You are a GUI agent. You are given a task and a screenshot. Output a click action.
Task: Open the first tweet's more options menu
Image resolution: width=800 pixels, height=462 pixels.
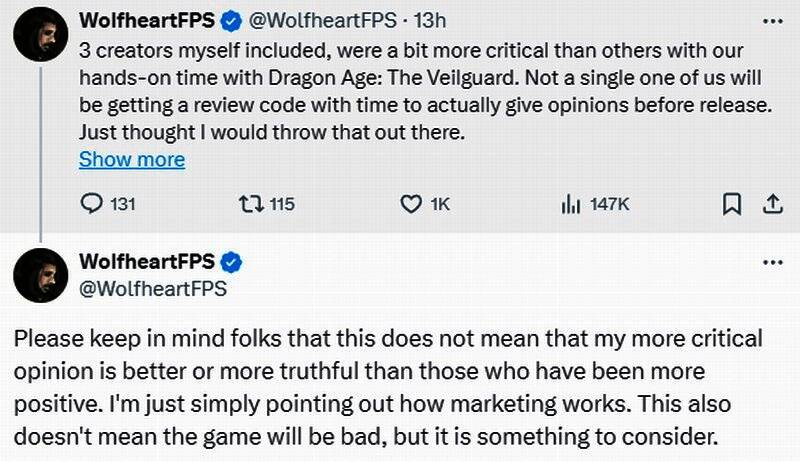[772, 20]
